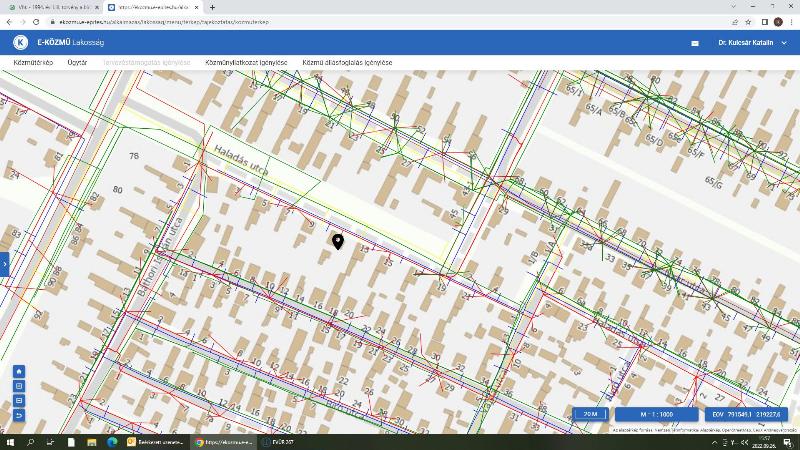Open File Explorer from taskbar
The image size is (800, 450).
coord(91,442)
